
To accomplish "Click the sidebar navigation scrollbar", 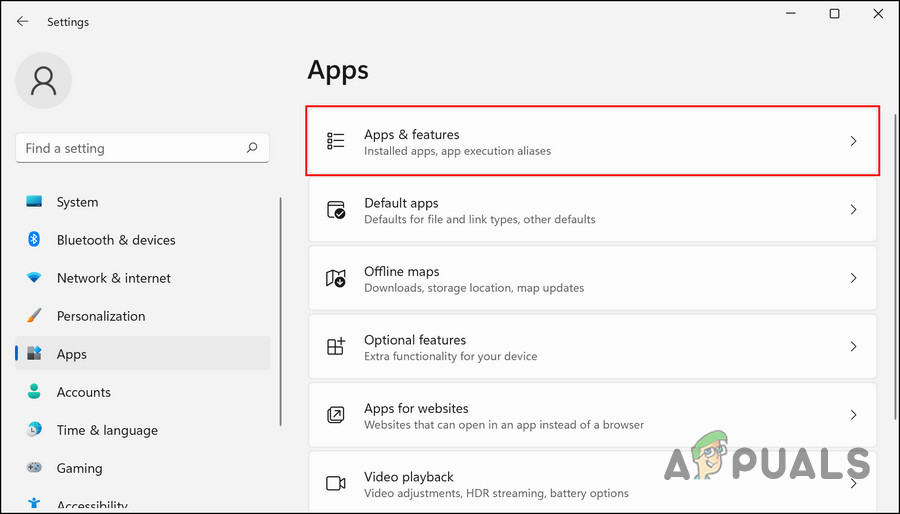I will [280, 311].
